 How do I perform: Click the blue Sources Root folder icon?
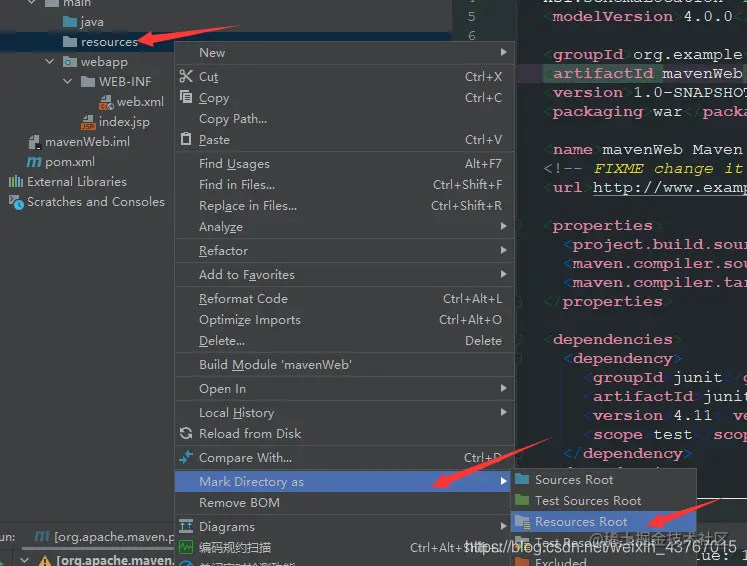[x=522, y=479]
